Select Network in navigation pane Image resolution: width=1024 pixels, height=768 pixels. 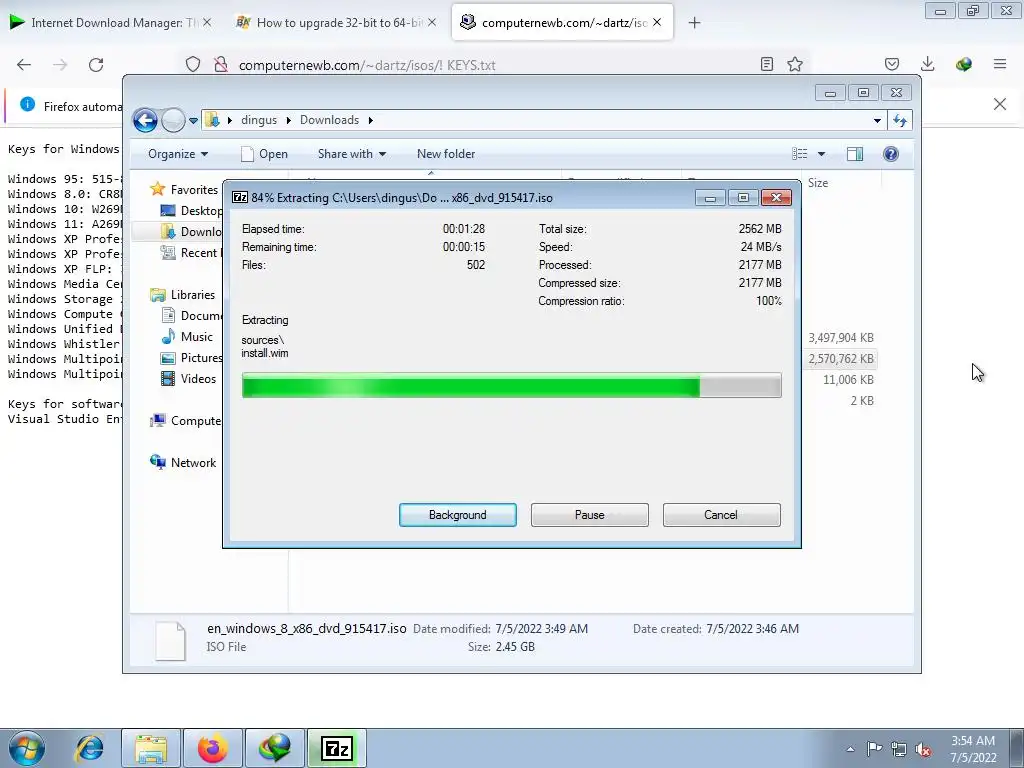pos(184,462)
